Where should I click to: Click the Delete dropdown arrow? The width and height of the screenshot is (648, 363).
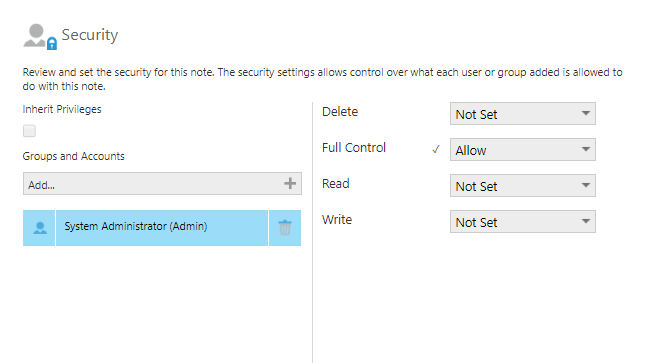[x=586, y=113]
